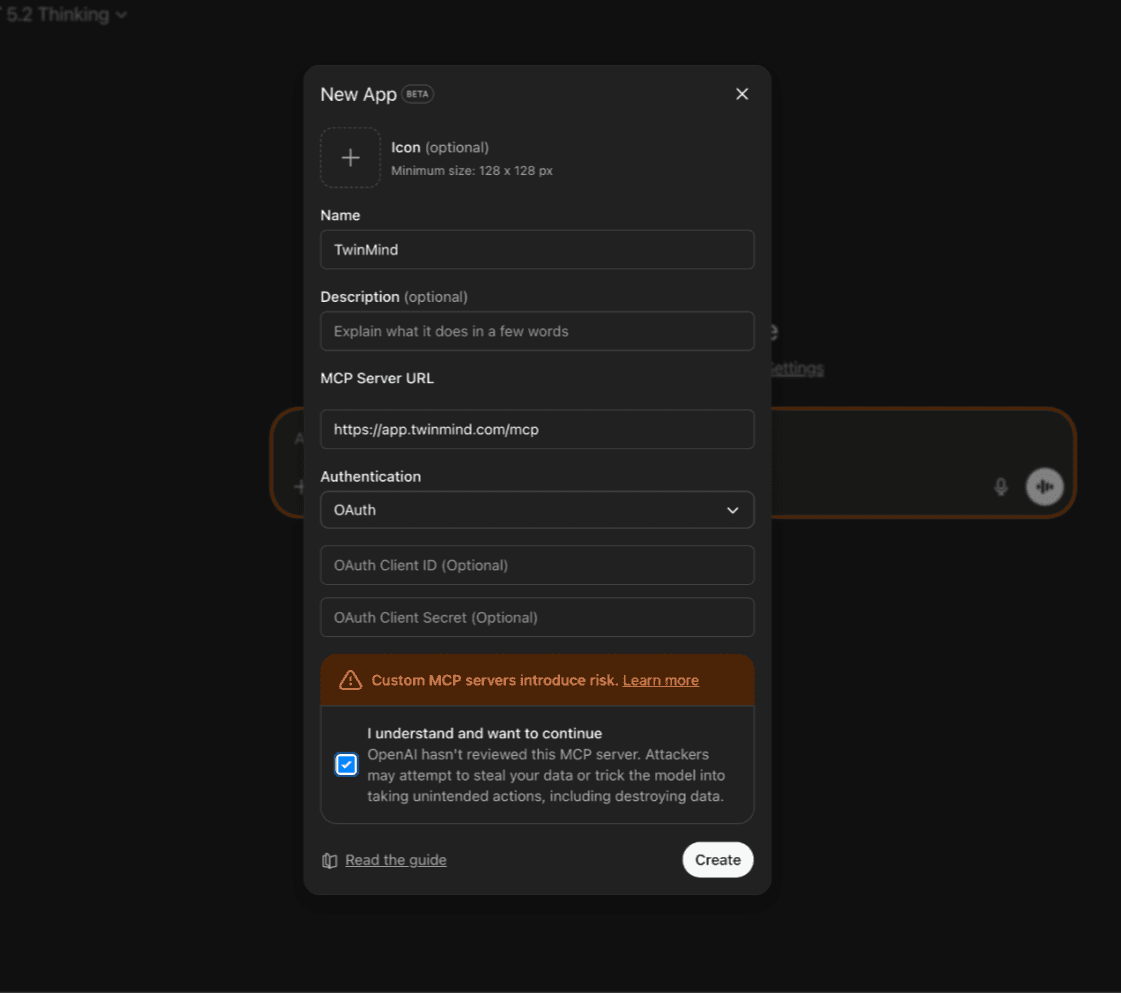Open the Learn more link about MCP risks
Screen dimensions: 1121x993
660,680
